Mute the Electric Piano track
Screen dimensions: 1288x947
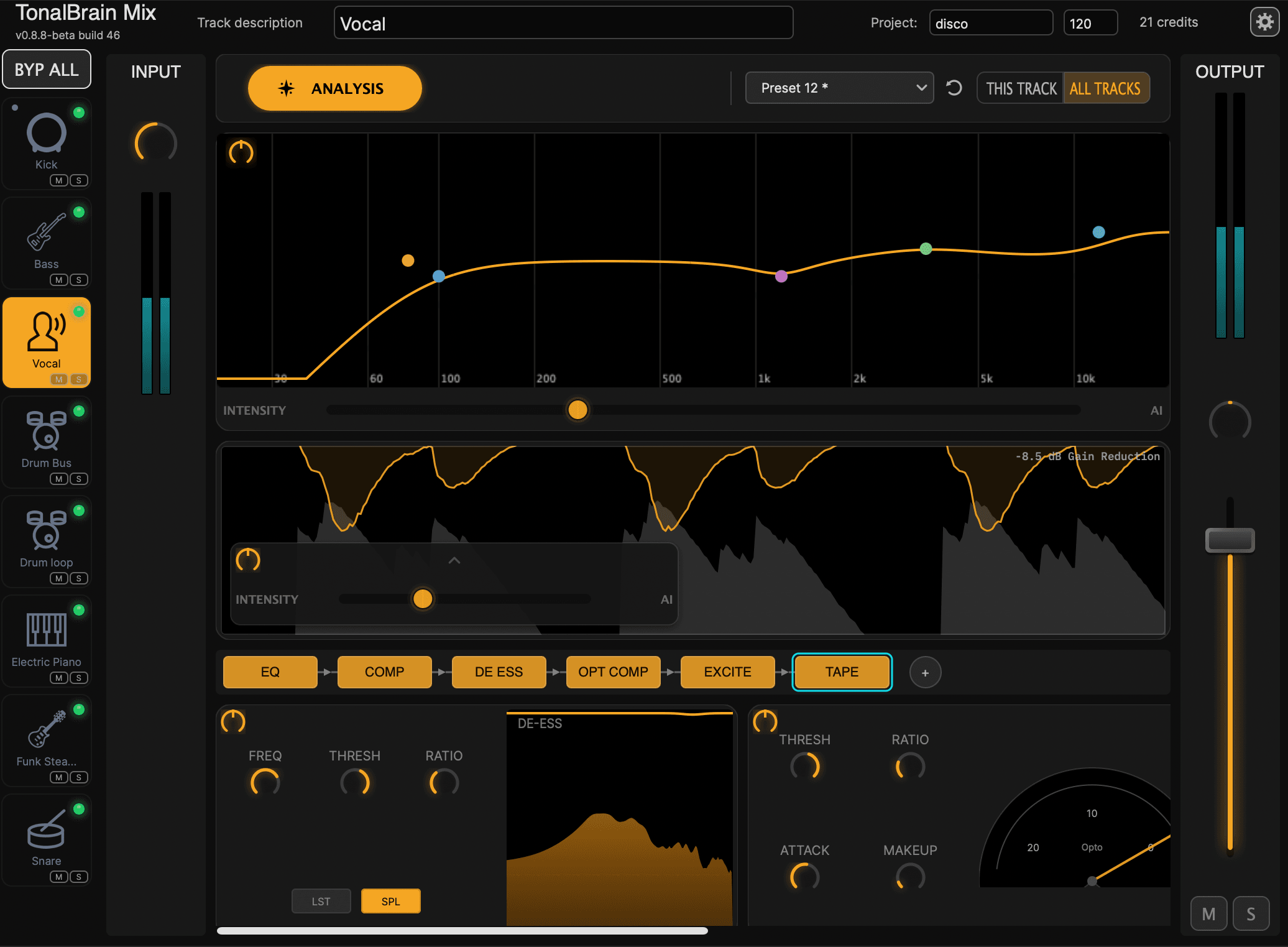click(59, 678)
